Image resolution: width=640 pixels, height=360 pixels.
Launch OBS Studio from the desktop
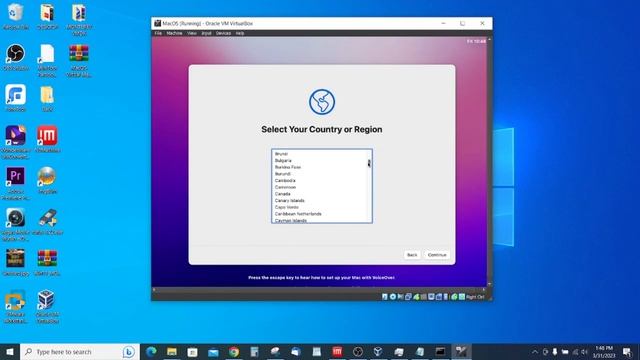pos(16,57)
